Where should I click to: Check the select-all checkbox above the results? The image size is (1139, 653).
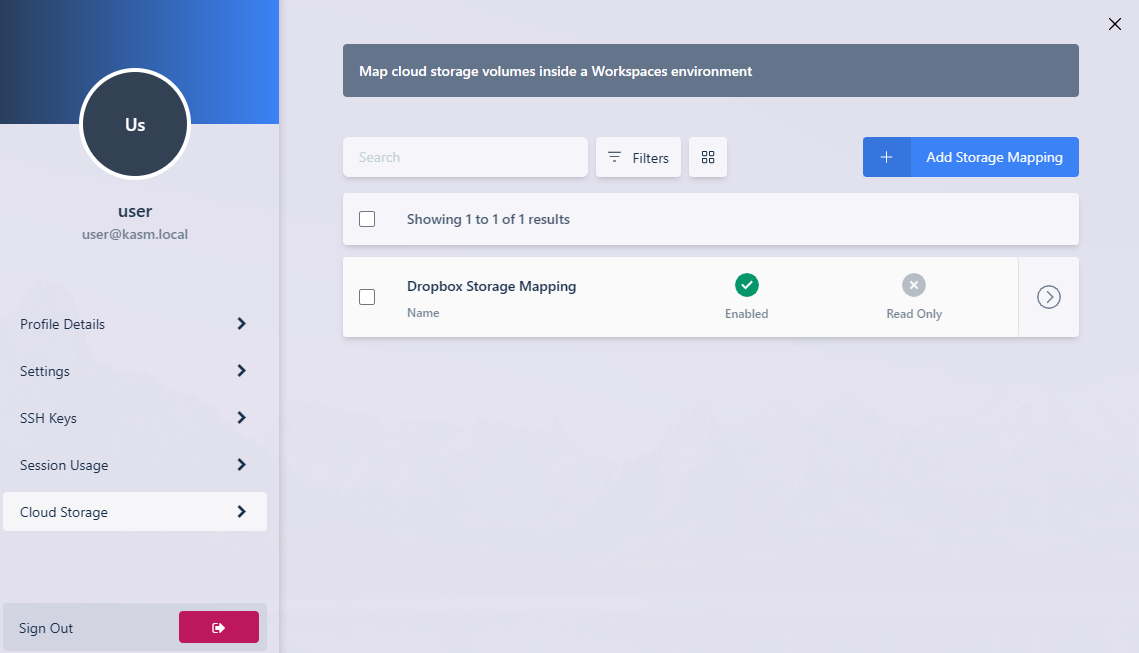(367, 218)
